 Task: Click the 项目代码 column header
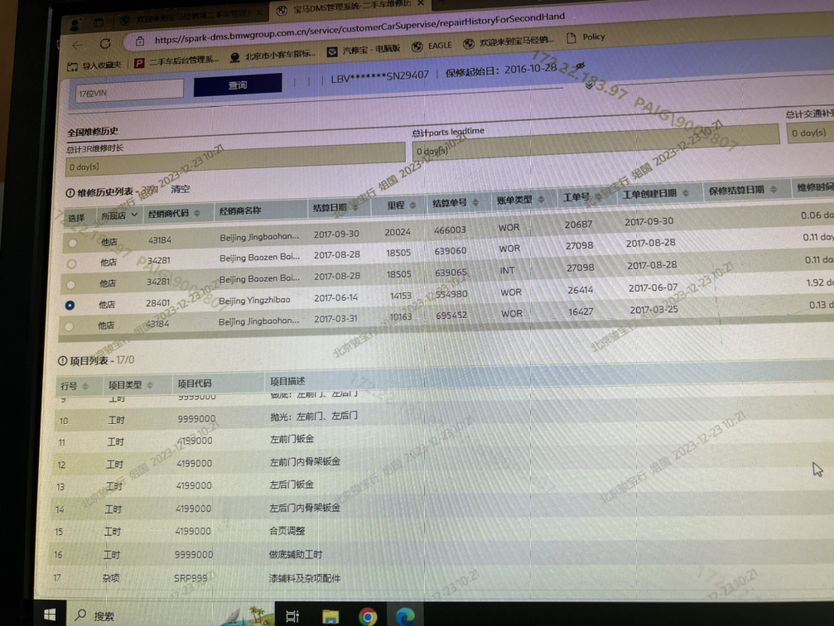coord(194,383)
